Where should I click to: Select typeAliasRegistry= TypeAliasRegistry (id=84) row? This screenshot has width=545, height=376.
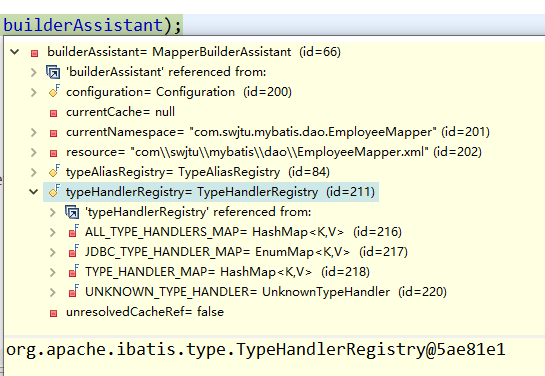pos(198,172)
